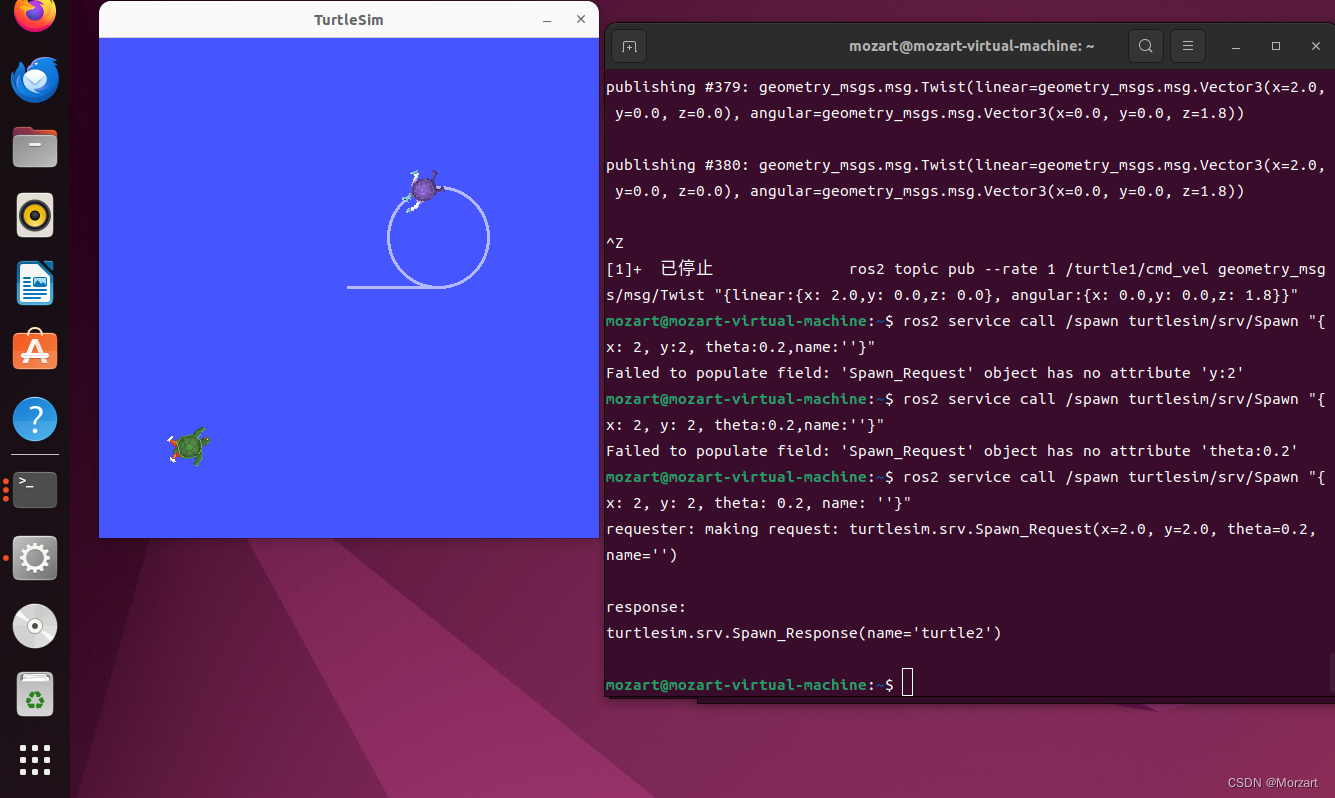Open Firefox from the dock
The height and width of the screenshot is (798, 1335).
click(x=35, y=12)
